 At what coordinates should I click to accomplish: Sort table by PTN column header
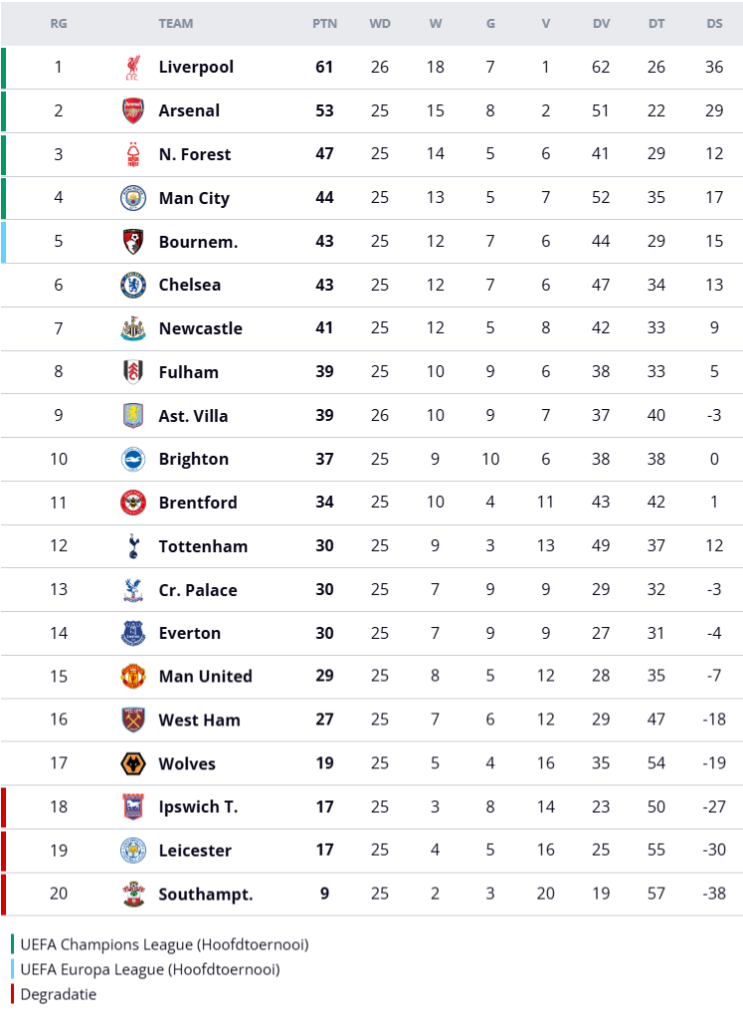pos(325,24)
